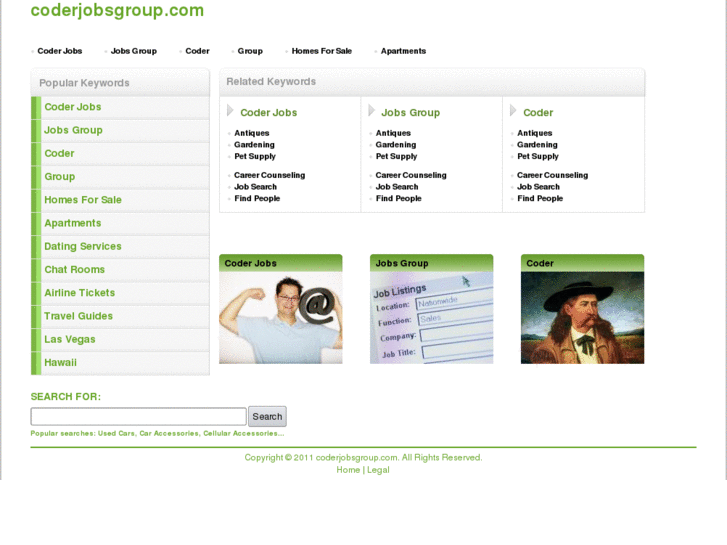727x545 pixels.
Task: Click Coder Jobs in top navigation
Action: pyautogui.click(x=60, y=51)
